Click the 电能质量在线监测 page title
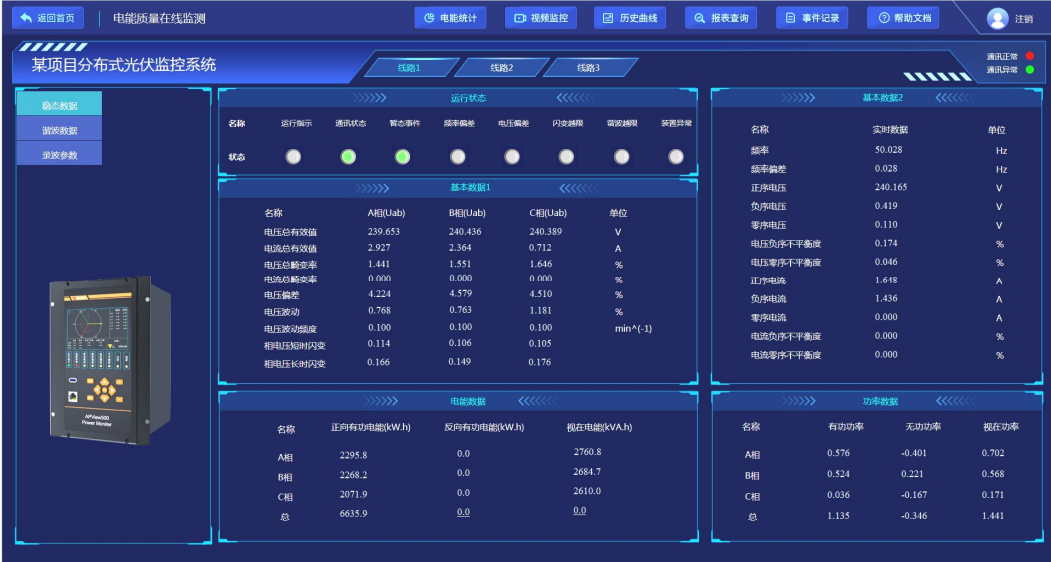This screenshot has width=1051, height=562. pyautogui.click(x=159, y=19)
